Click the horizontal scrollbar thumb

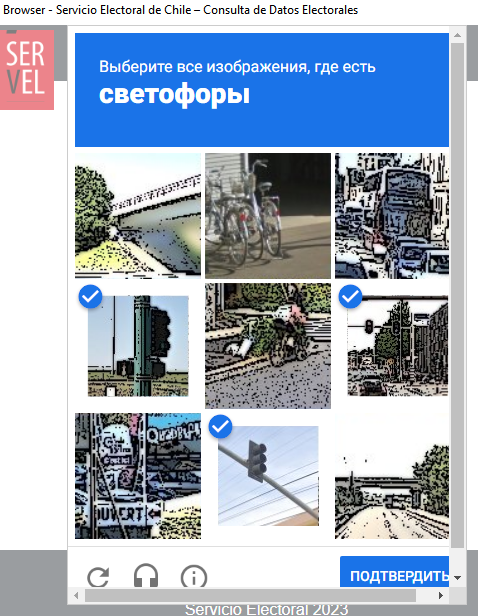(250, 595)
